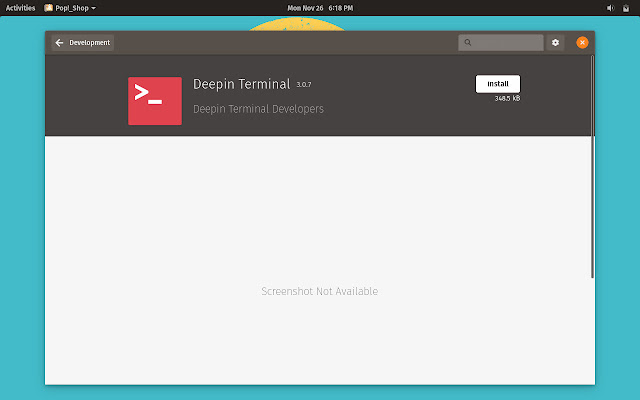
Task: Go back to the Development category
Action: click(82, 43)
